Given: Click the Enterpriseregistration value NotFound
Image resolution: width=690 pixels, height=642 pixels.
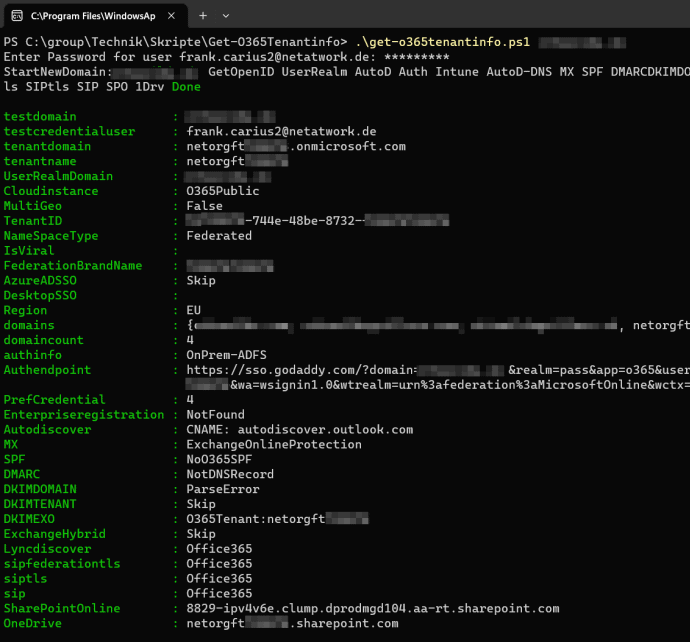Looking at the screenshot, I should tap(216, 415).
